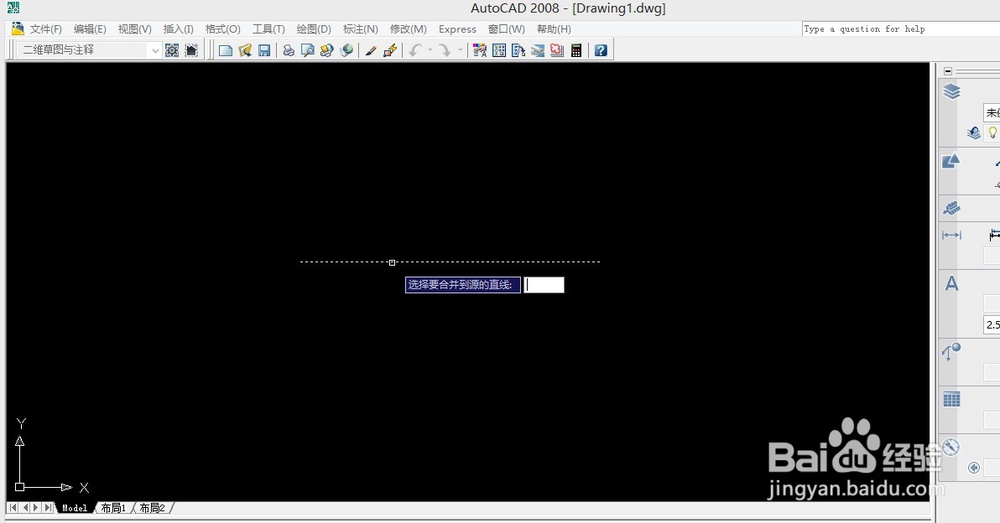Save the drawing with floppy icon
Screen dimensions: 1000x523
click(x=264, y=50)
